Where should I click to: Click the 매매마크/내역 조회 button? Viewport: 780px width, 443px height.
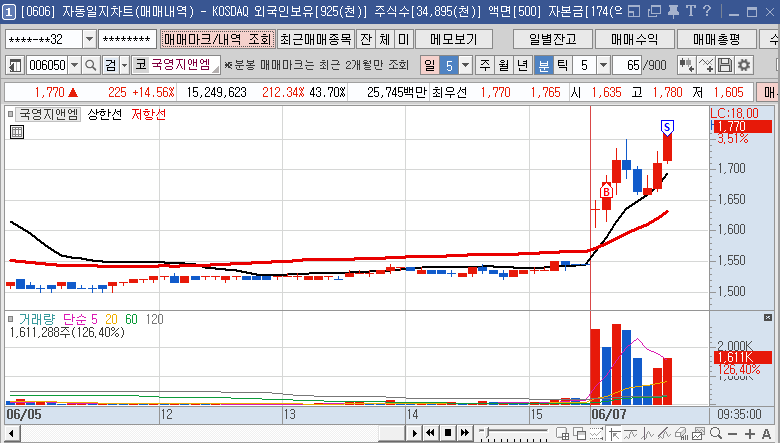(217, 39)
